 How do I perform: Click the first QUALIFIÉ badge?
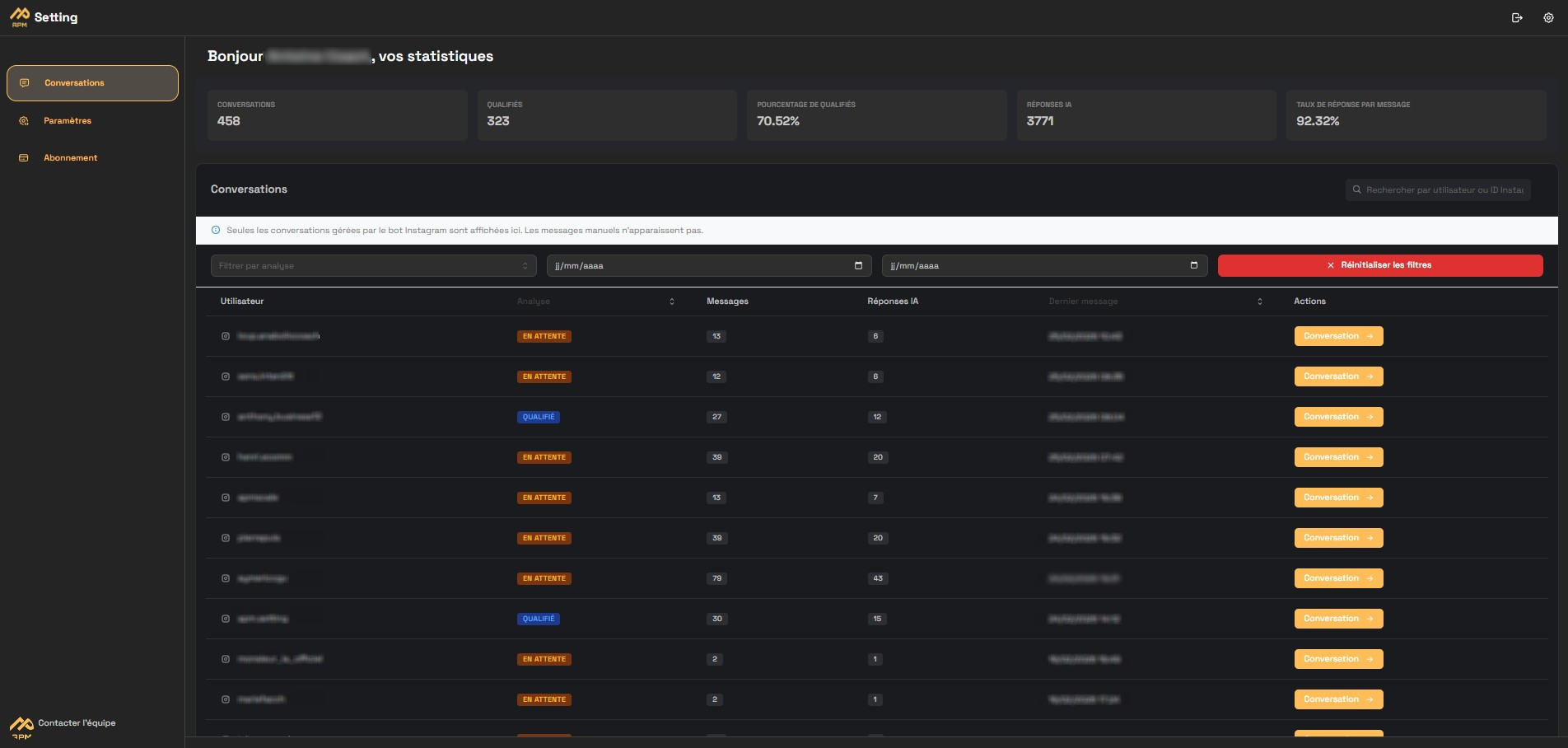[x=539, y=417]
